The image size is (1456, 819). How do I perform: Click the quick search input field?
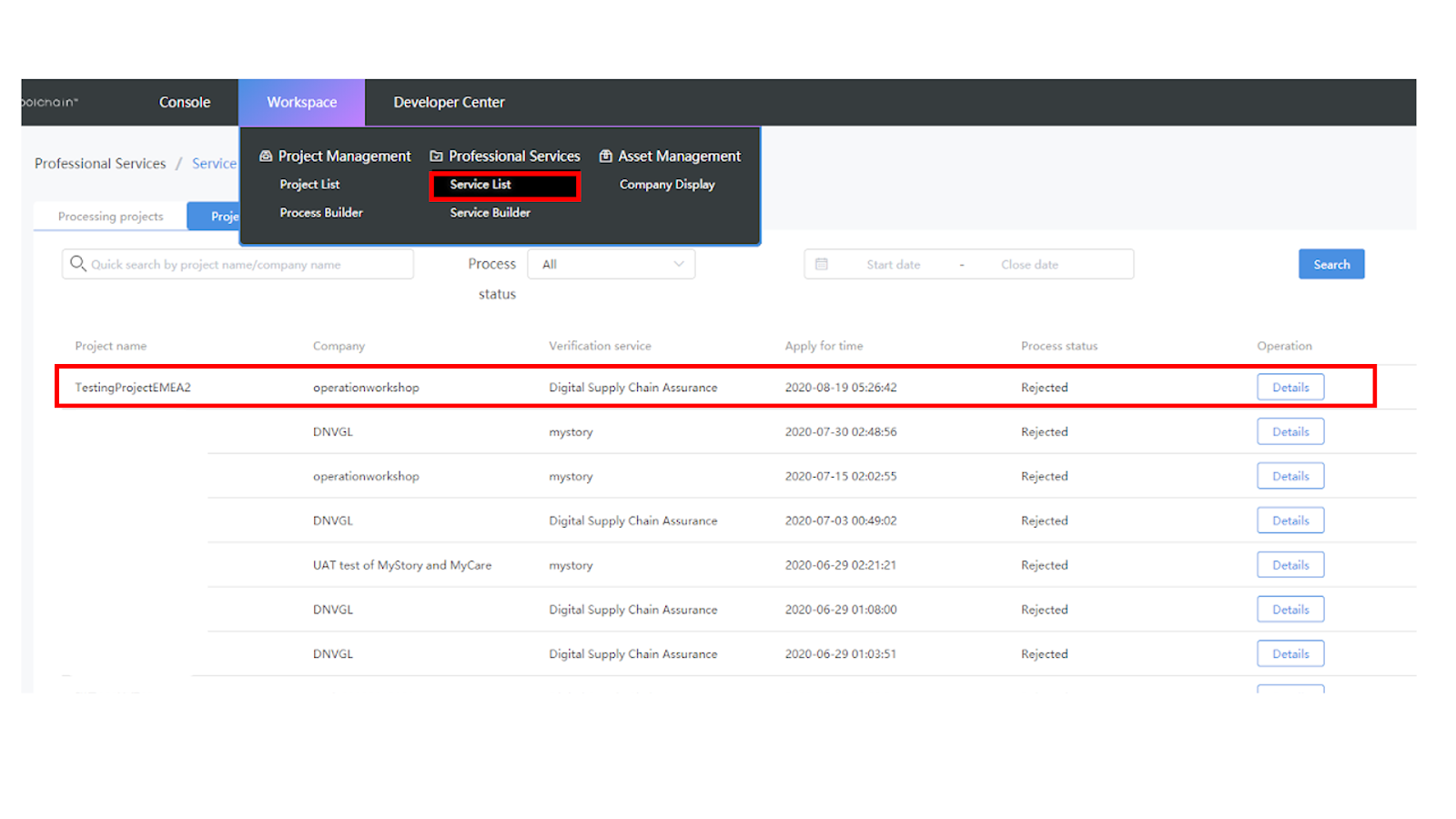click(238, 264)
